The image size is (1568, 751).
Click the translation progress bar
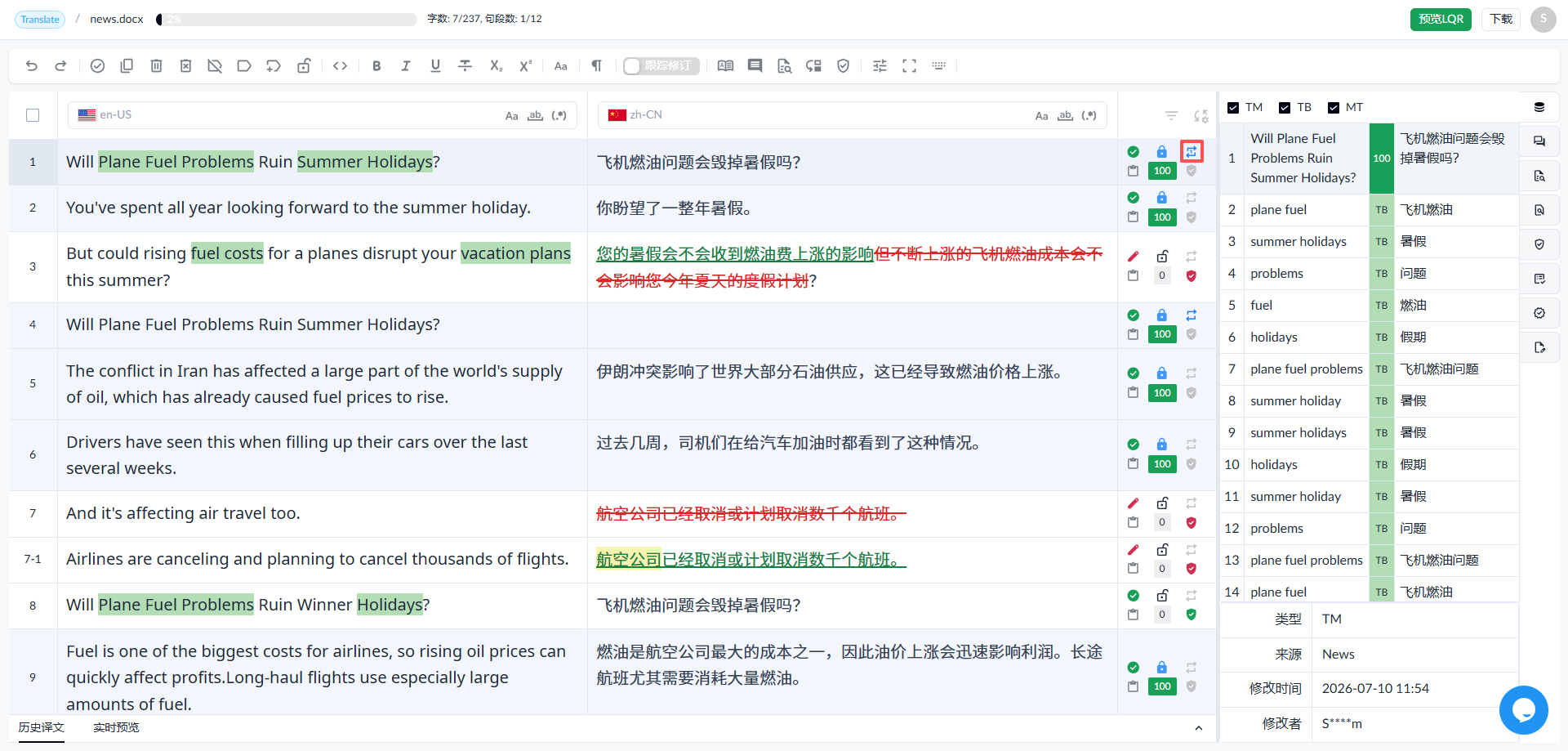coord(287,19)
